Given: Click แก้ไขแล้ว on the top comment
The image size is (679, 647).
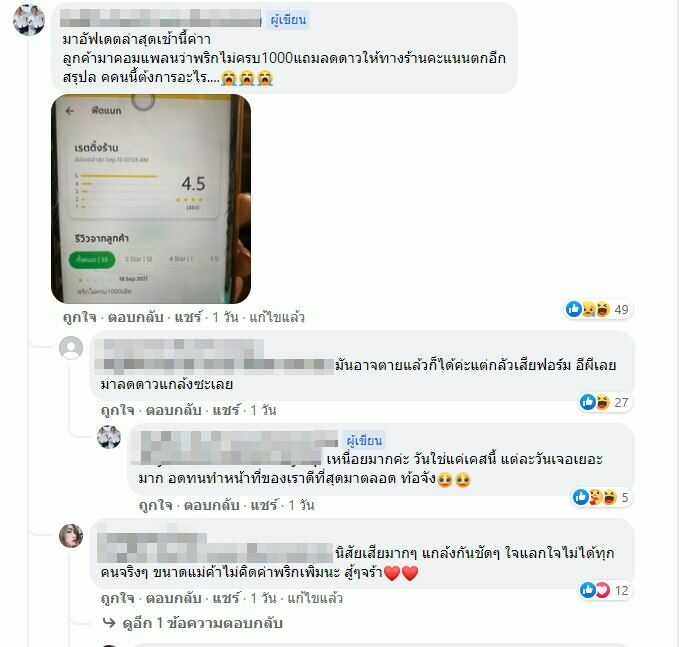Looking at the screenshot, I should click(277, 317).
